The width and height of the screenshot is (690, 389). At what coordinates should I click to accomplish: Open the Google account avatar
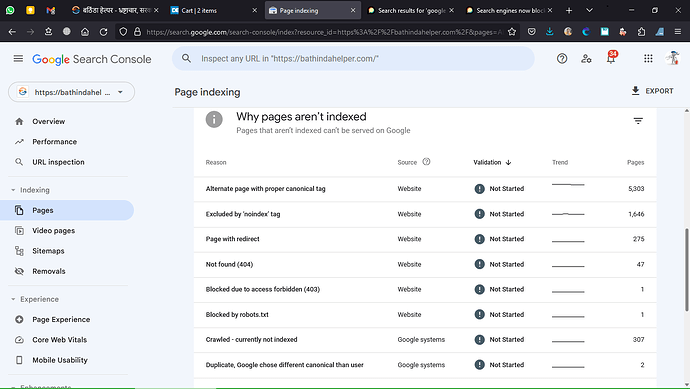pyautogui.click(x=672, y=58)
